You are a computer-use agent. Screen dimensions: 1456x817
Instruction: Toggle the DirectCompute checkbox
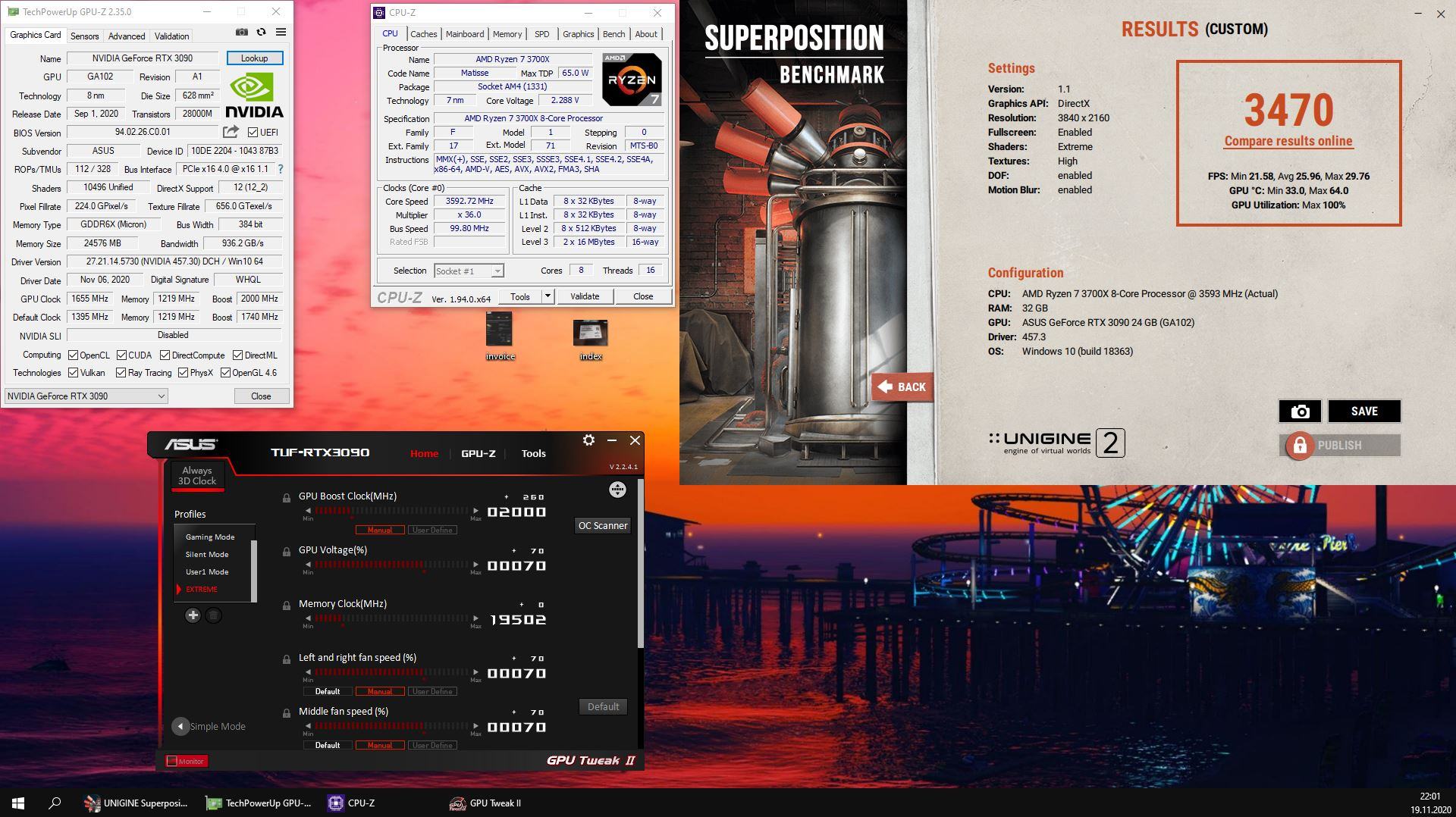pos(165,355)
